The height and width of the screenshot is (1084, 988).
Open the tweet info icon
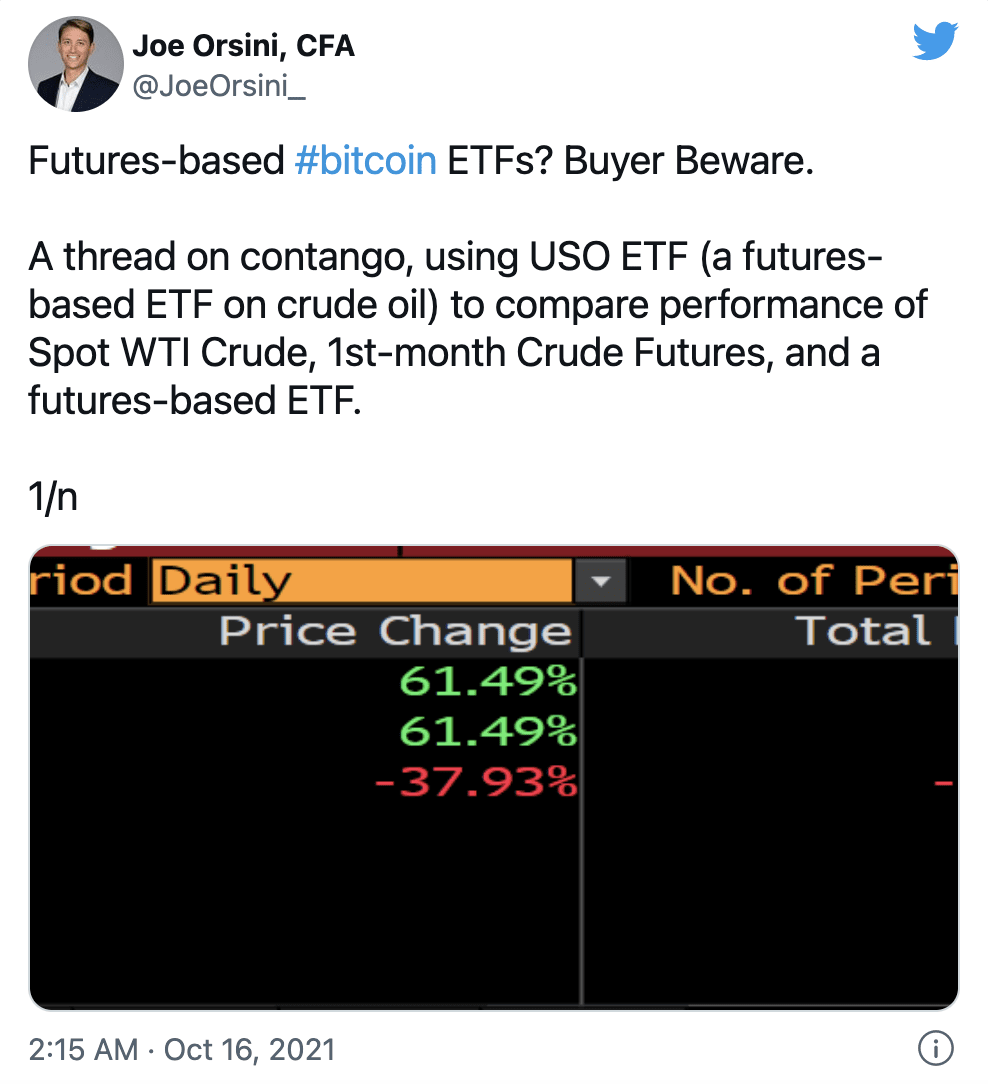(x=935, y=1048)
